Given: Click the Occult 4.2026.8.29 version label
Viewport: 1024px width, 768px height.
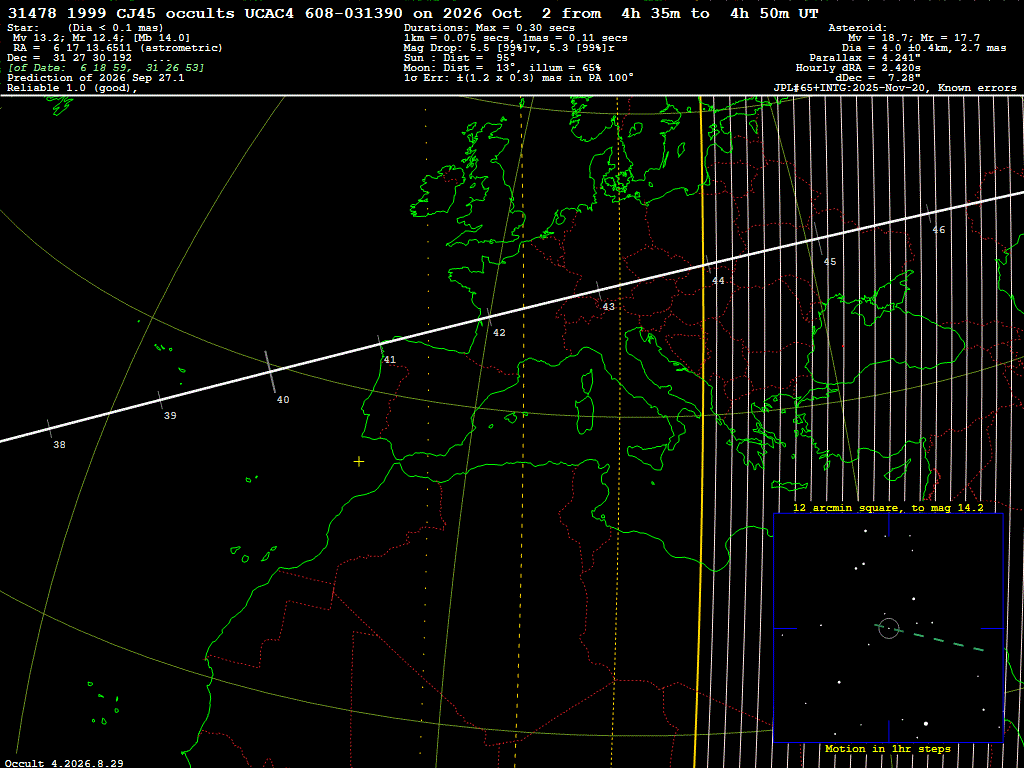Looking at the screenshot, I should [x=62, y=763].
